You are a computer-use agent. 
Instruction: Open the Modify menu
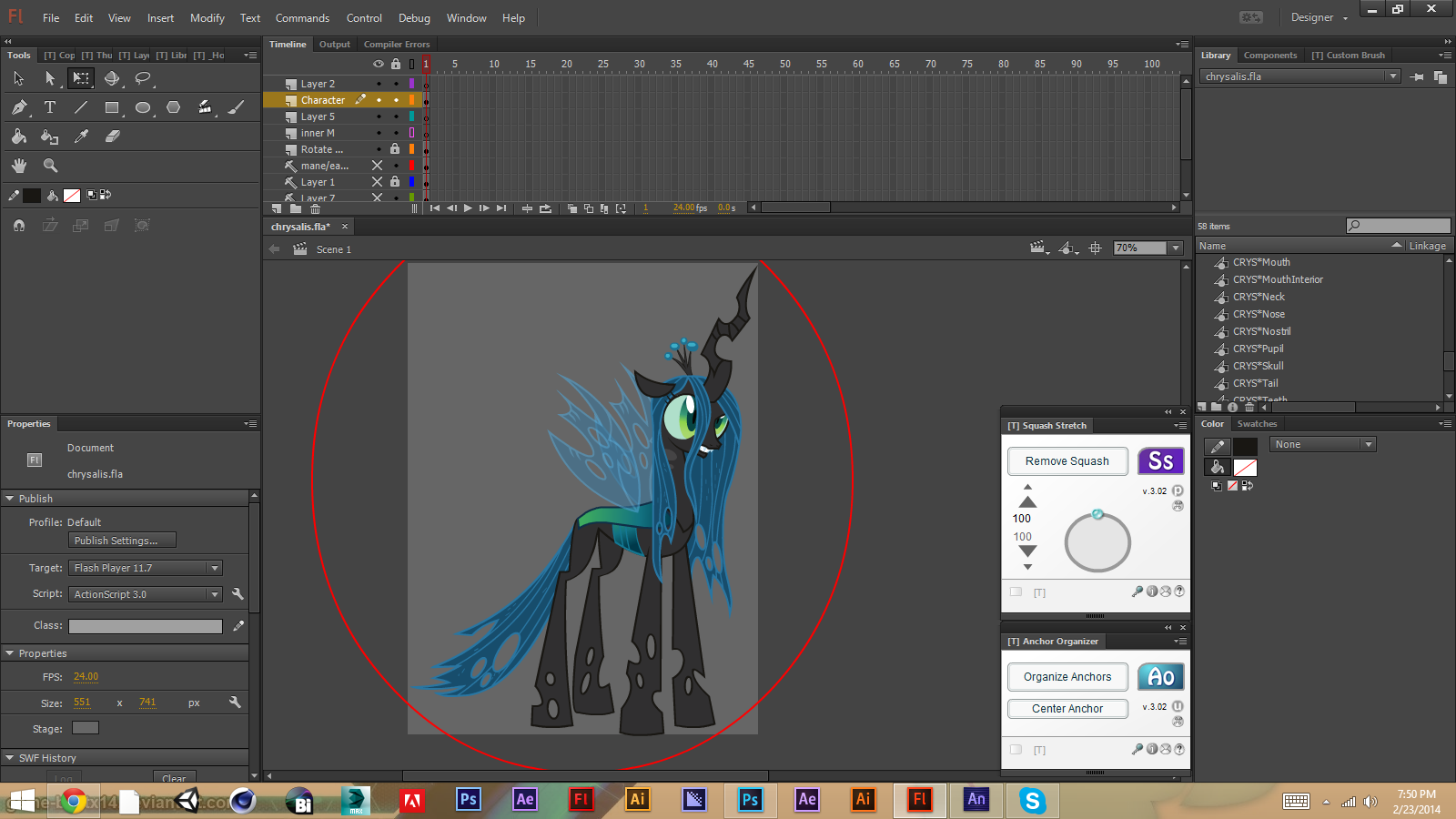click(x=207, y=18)
